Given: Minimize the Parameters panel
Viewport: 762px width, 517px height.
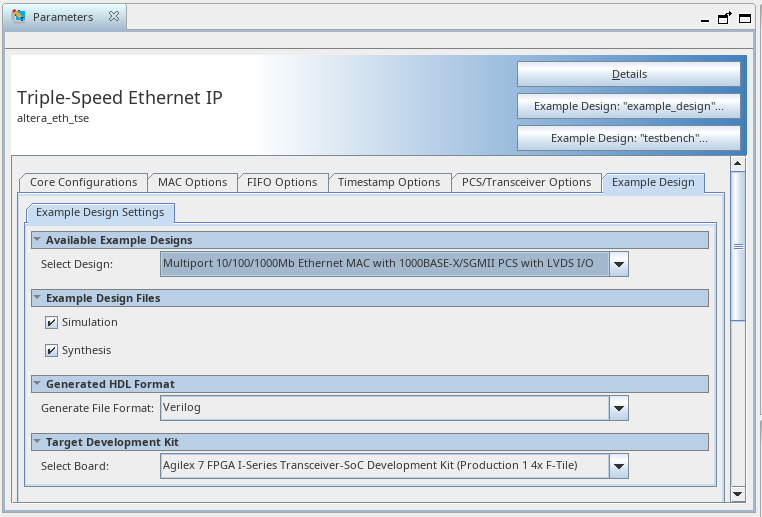Looking at the screenshot, I should pyautogui.click(x=706, y=18).
